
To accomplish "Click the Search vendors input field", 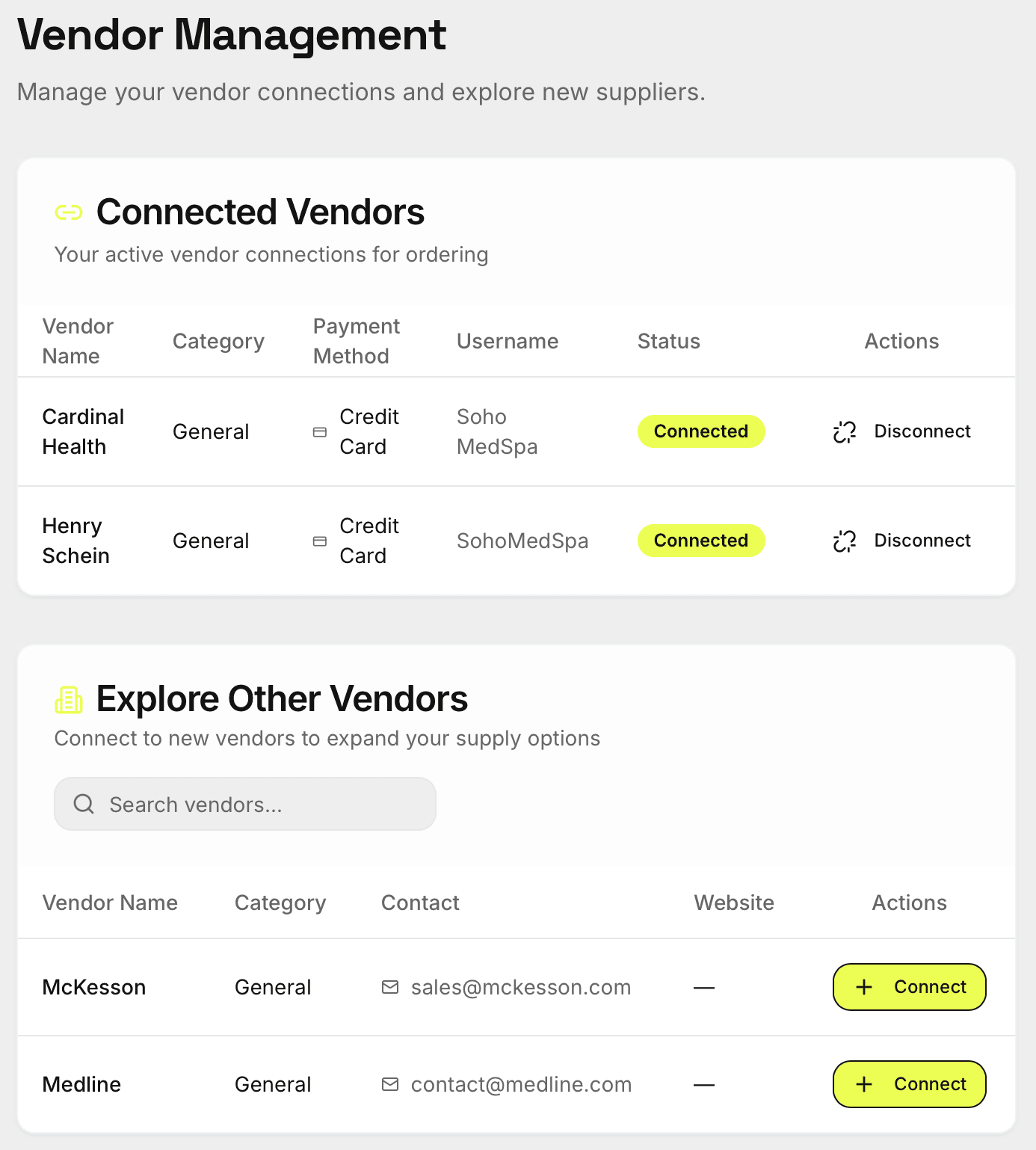I will pos(244,804).
